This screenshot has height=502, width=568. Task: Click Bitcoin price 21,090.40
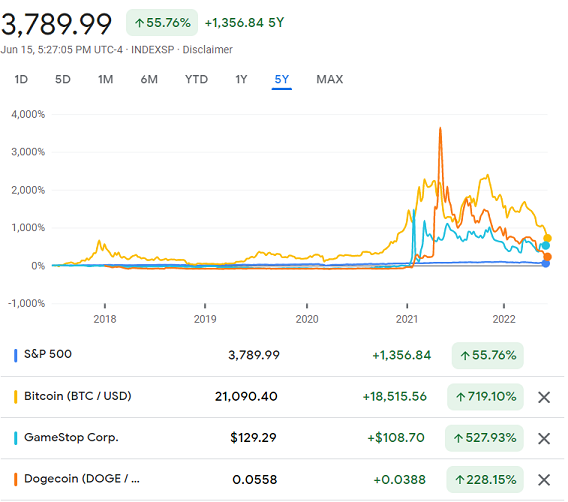pos(246,397)
